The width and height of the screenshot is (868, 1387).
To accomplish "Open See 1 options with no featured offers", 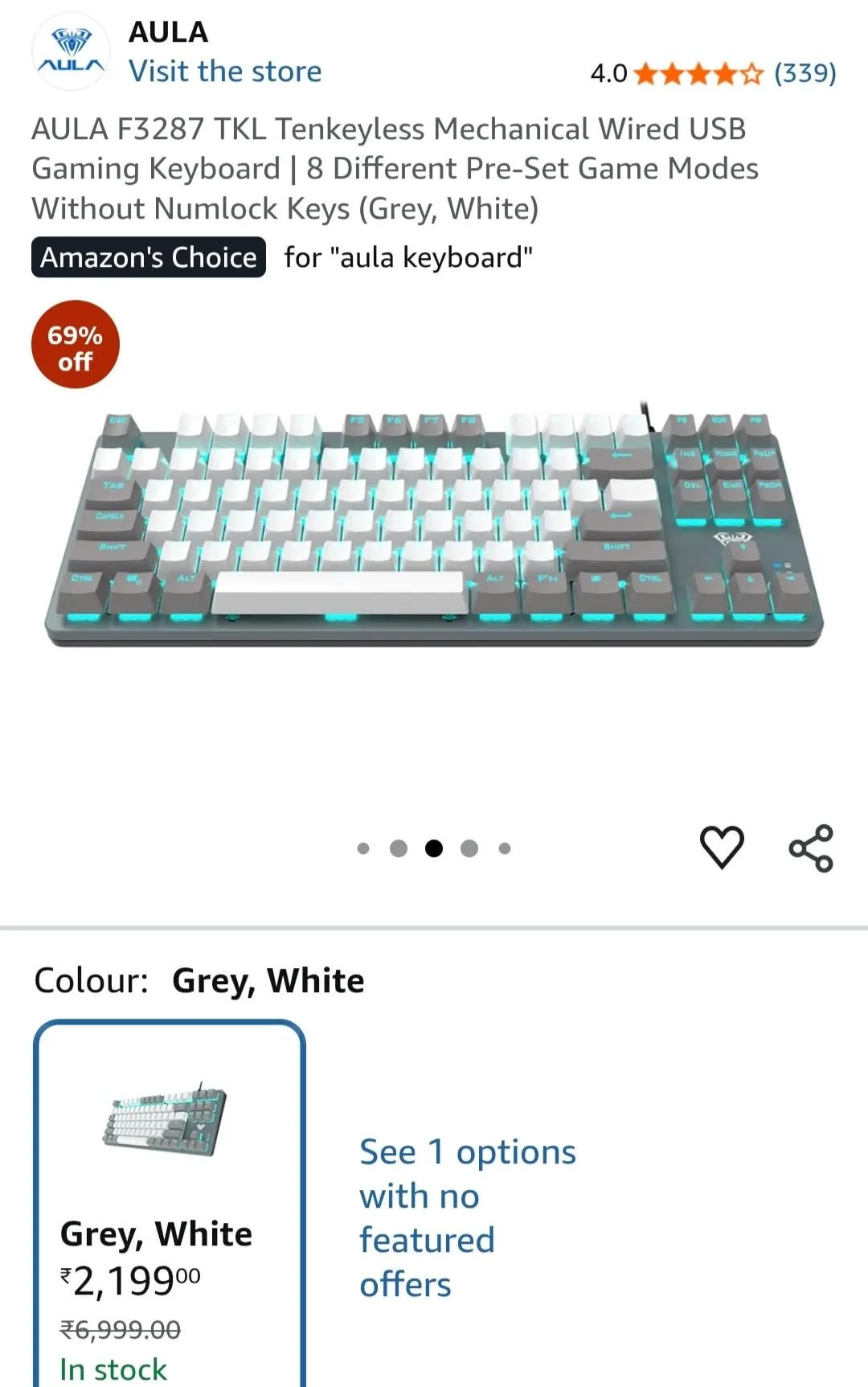I will [x=468, y=1218].
